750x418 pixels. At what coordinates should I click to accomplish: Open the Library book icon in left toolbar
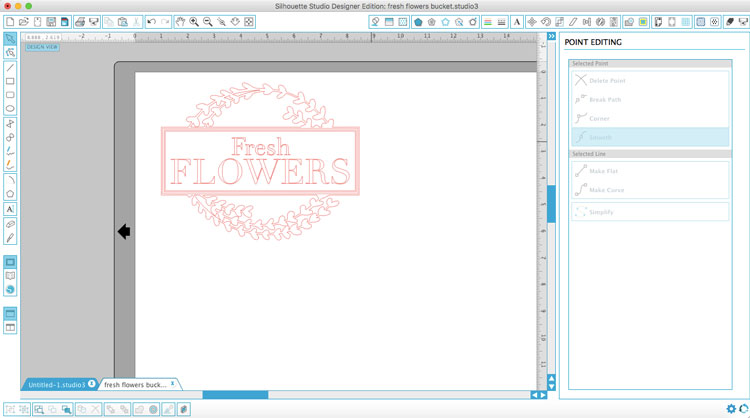pos(10,276)
